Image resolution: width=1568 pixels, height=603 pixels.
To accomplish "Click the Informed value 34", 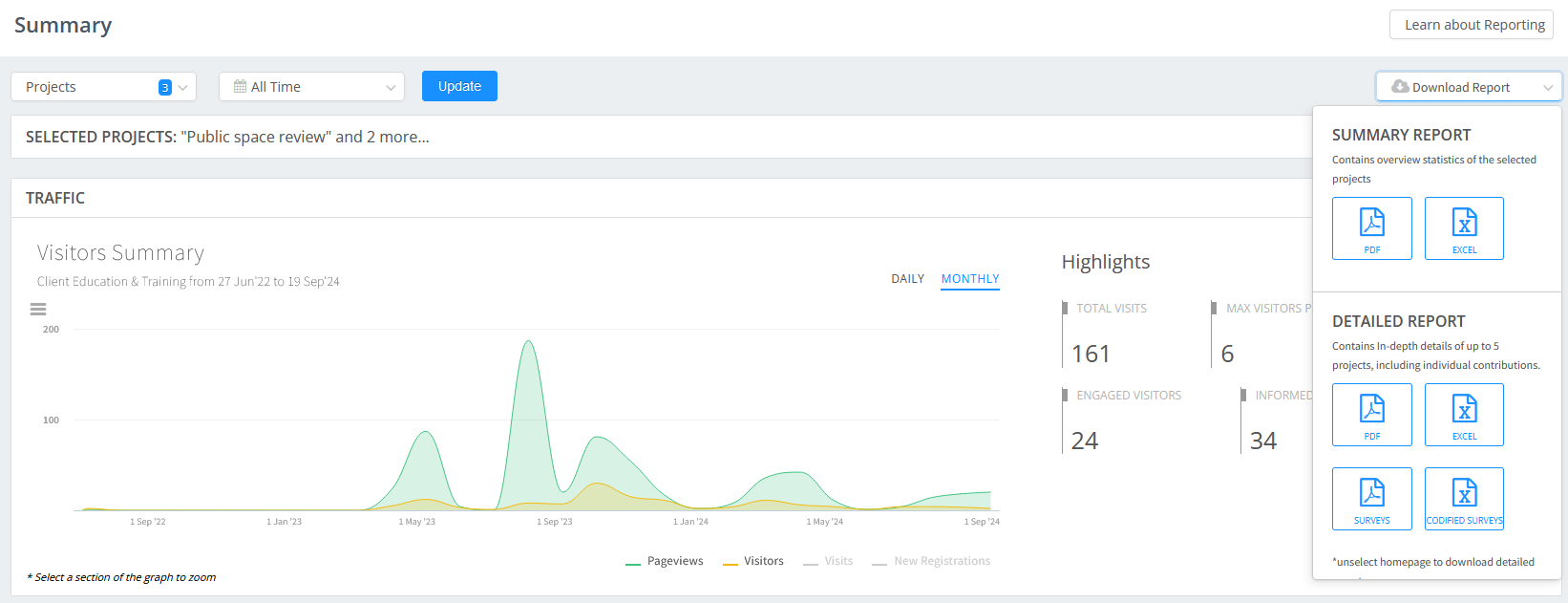I will click(1263, 441).
